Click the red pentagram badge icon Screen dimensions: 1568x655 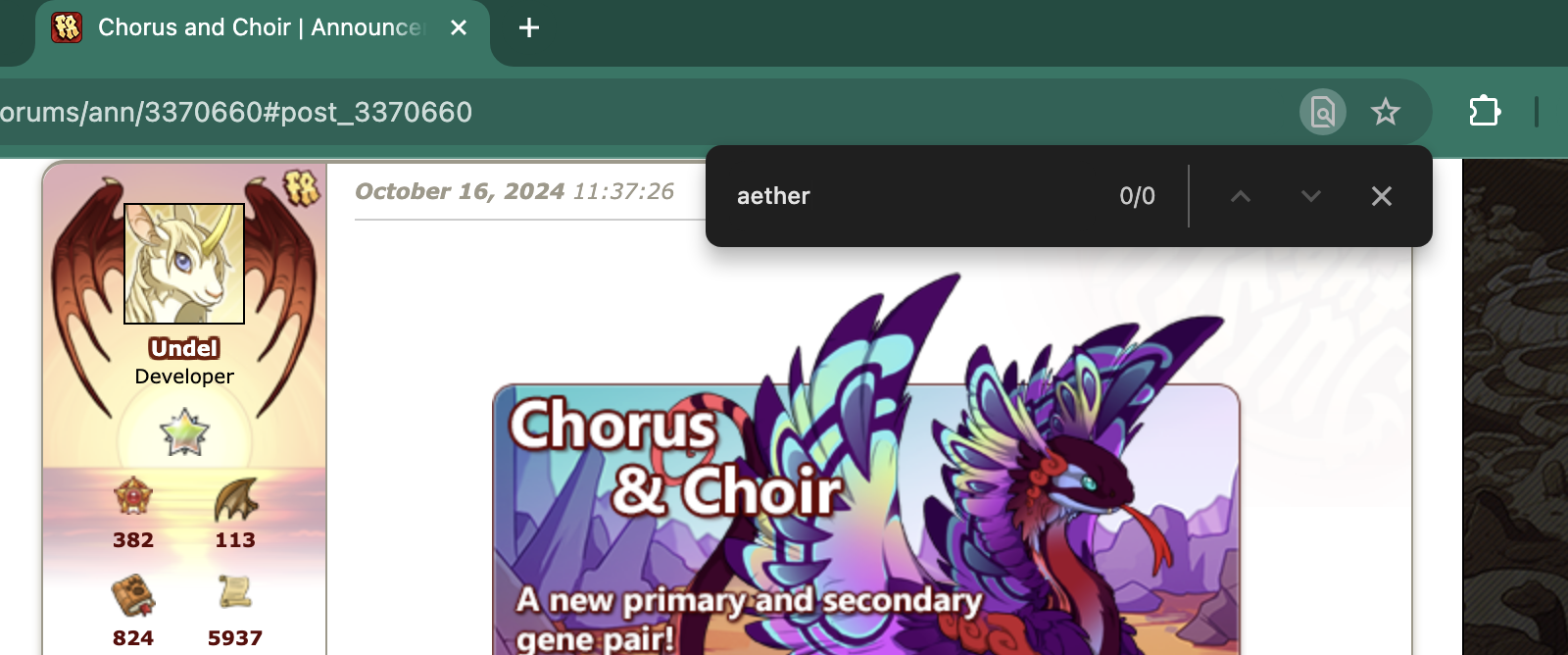(133, 496)
